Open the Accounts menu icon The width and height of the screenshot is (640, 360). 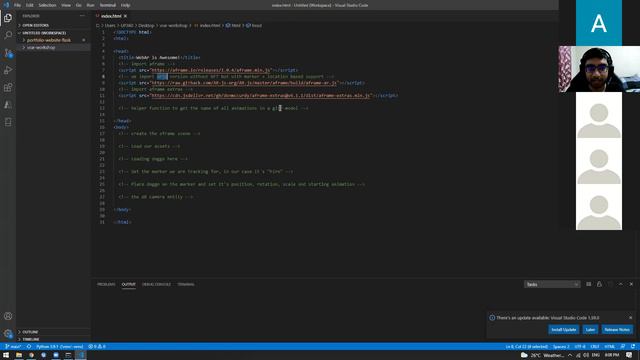pyautogui.click(x=8, y=316)
